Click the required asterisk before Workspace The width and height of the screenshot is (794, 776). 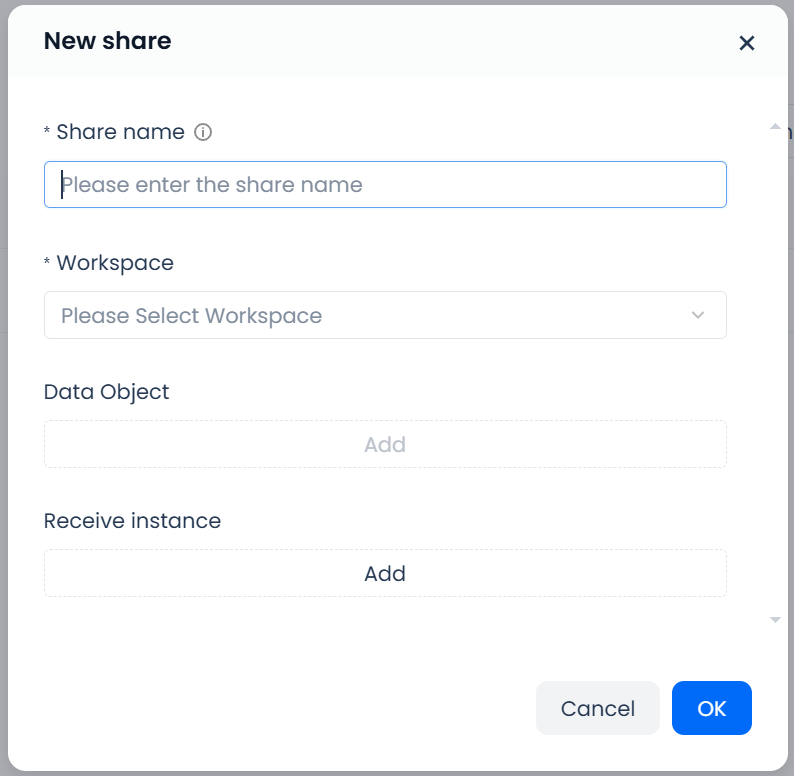coord(47,264)
